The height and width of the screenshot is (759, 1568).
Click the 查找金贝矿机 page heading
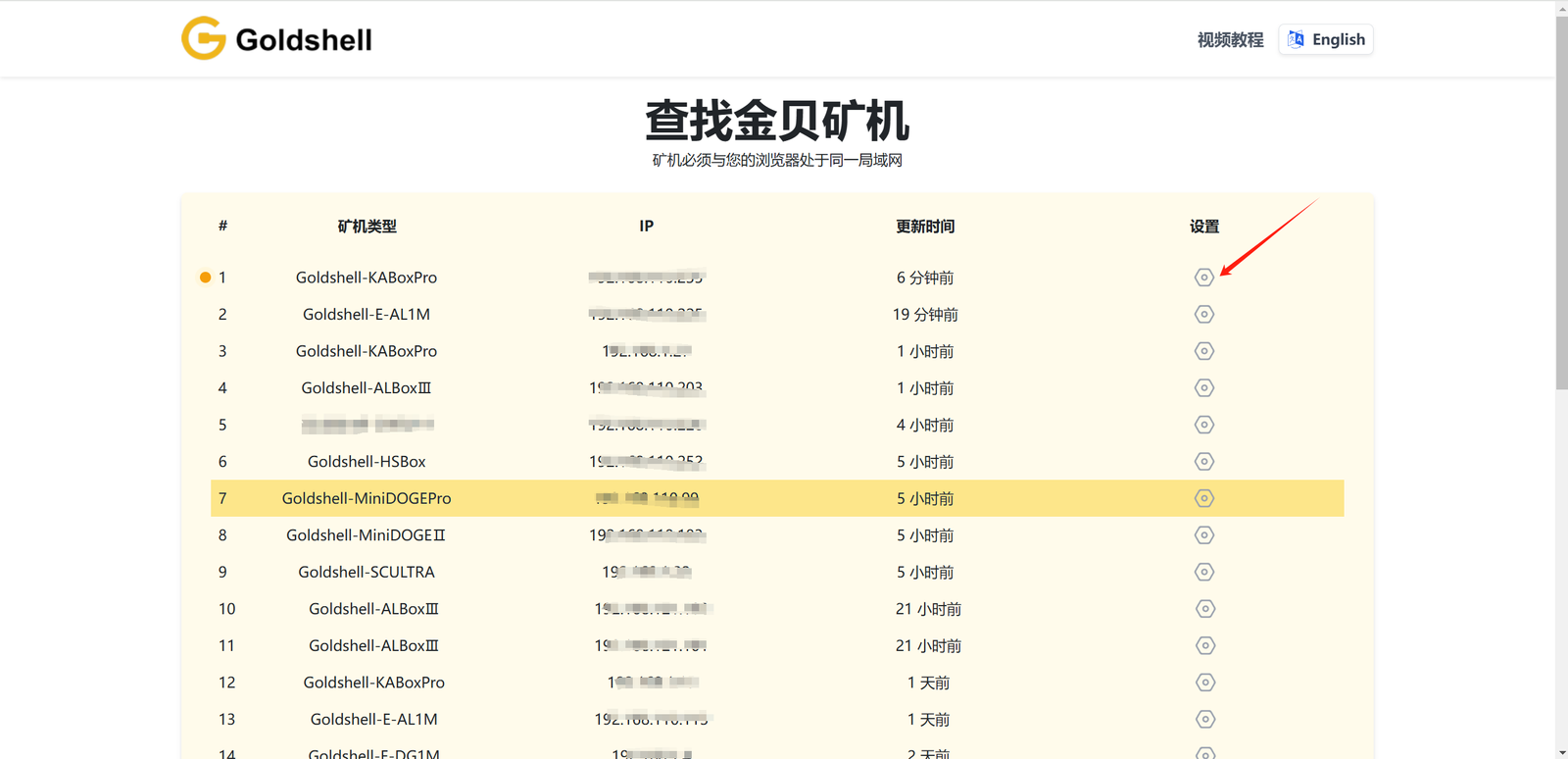coord(777,121)
